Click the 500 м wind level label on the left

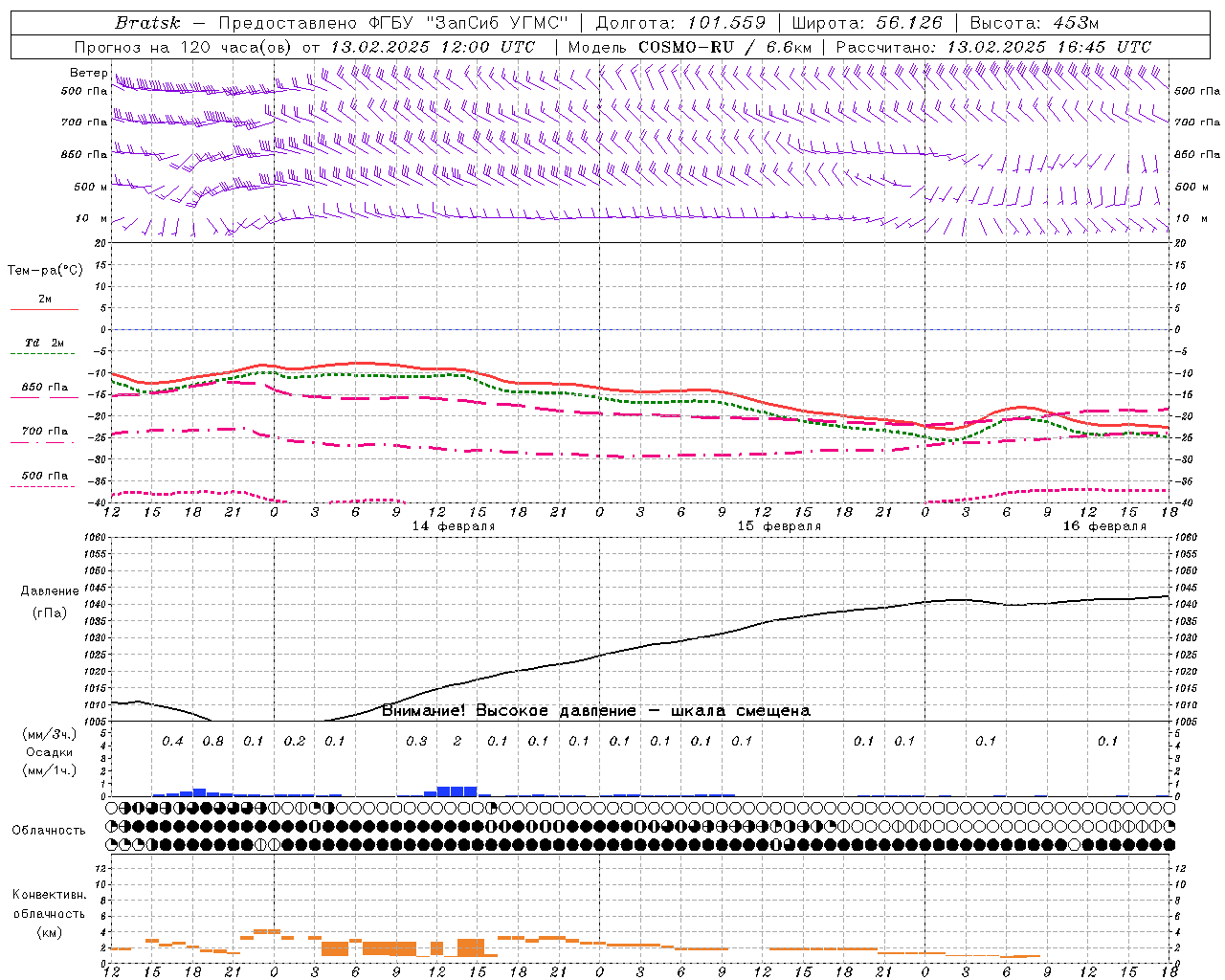(x=91, y=187)
